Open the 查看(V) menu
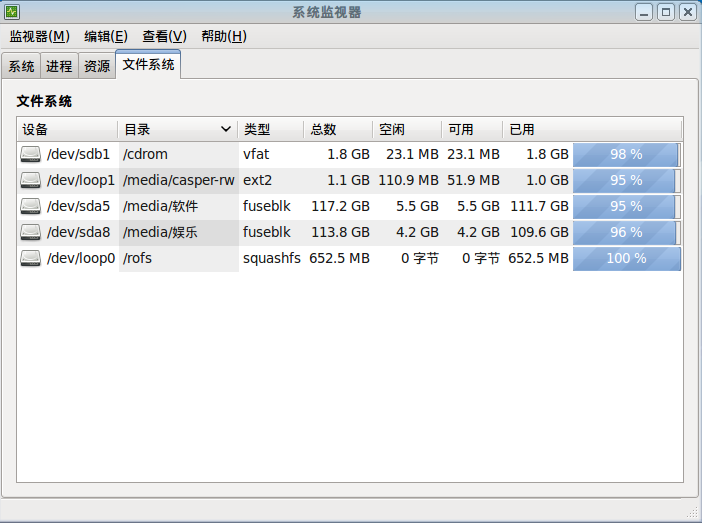 [164, 36]
